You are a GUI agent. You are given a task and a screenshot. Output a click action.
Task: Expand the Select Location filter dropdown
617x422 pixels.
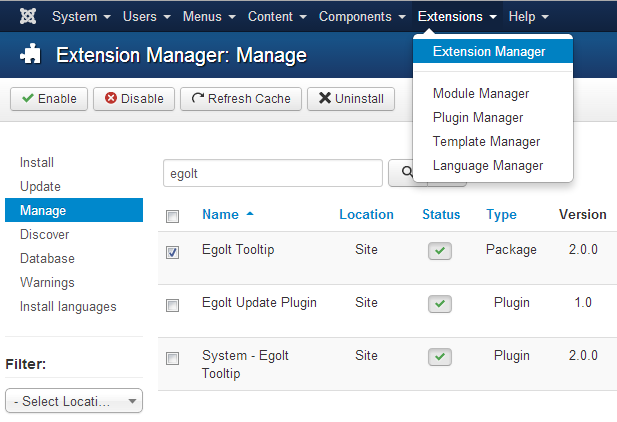74,401
